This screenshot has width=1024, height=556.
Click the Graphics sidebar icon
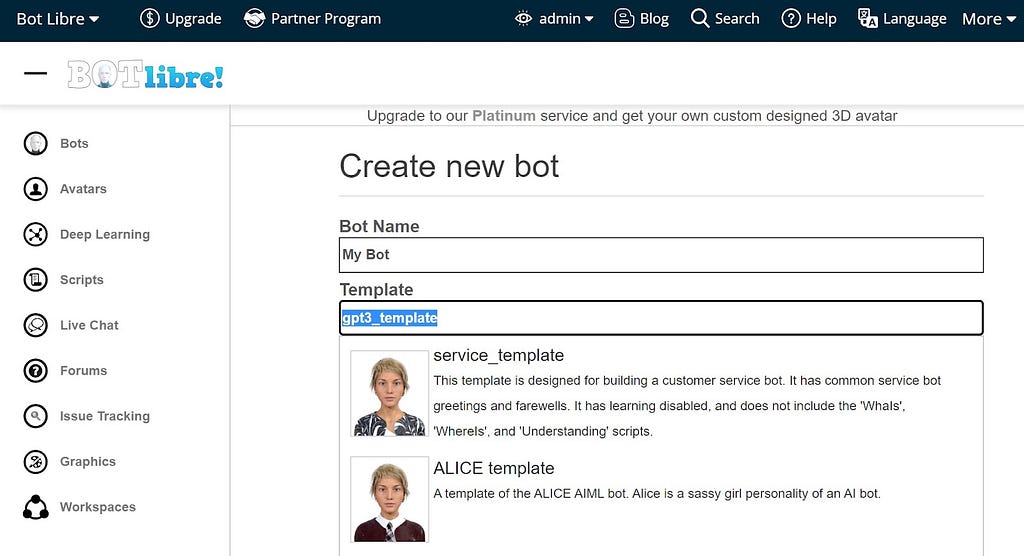point(35,461)
